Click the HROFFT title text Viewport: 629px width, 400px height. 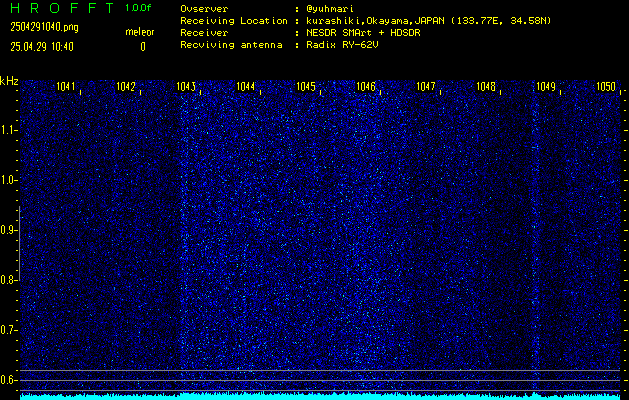click(62, 8)
